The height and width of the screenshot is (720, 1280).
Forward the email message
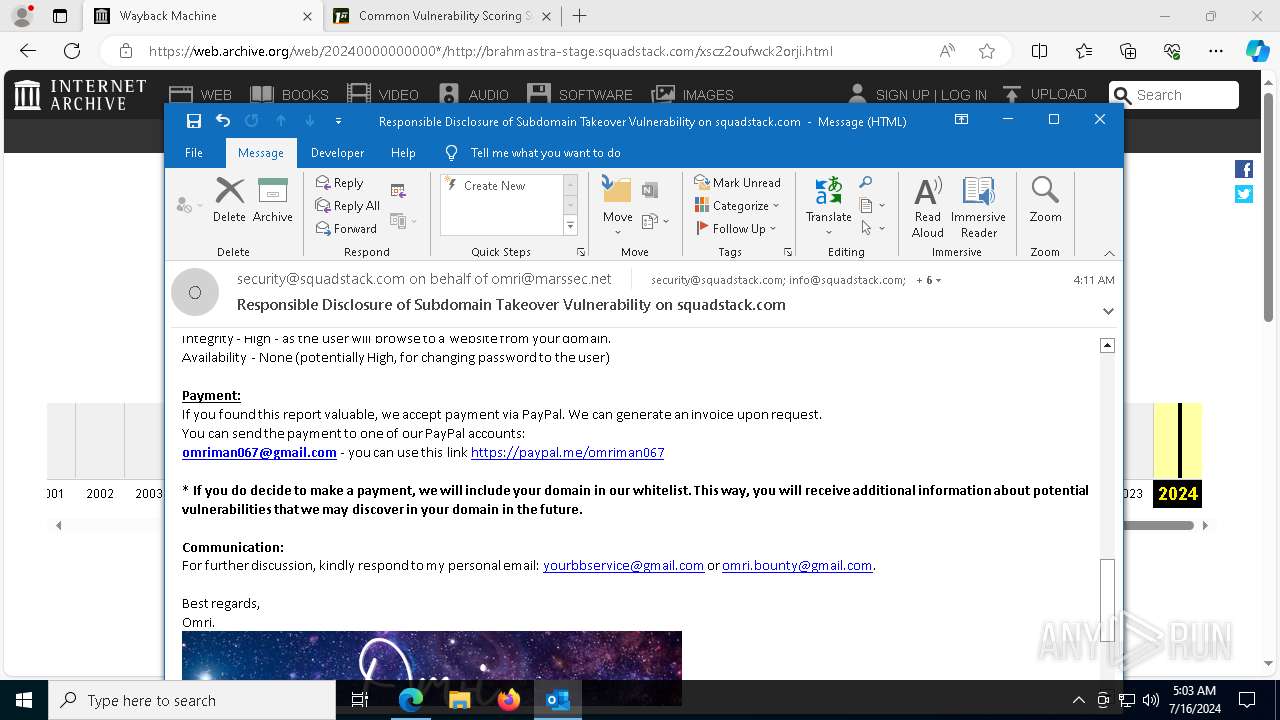point(346,229)
